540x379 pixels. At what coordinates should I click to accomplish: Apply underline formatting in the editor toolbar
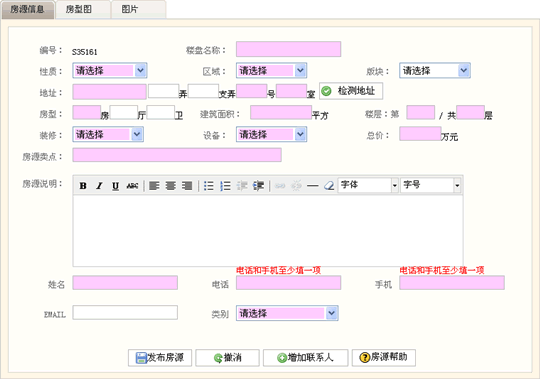click(x=115, y=186)
